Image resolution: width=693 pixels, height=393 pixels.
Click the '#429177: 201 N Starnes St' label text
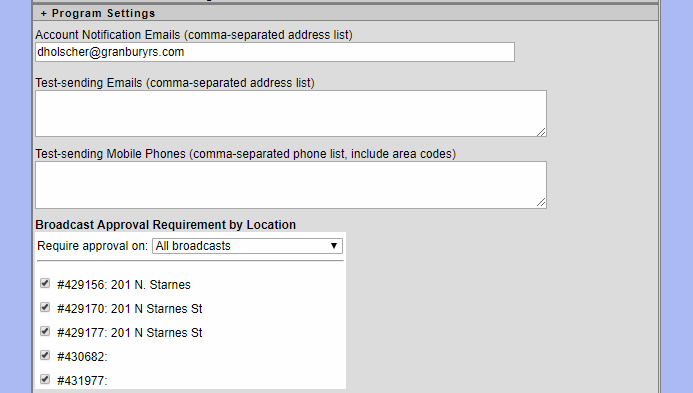129,332
